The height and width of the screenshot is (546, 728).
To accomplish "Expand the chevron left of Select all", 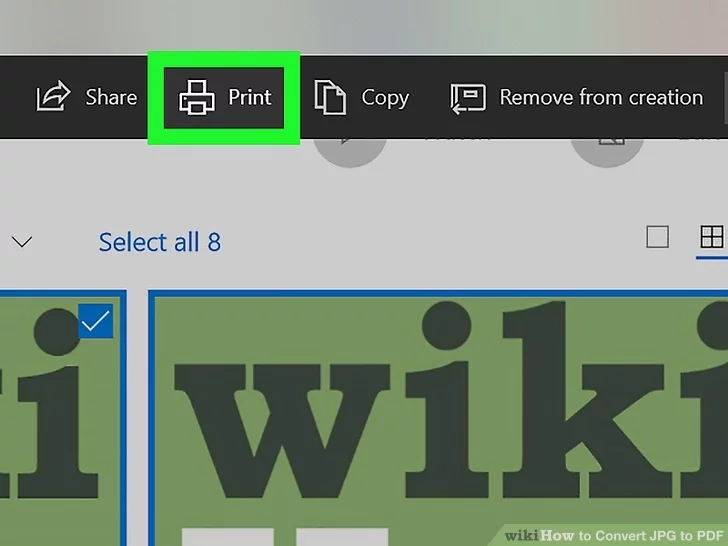I will (x=21, y=242).
